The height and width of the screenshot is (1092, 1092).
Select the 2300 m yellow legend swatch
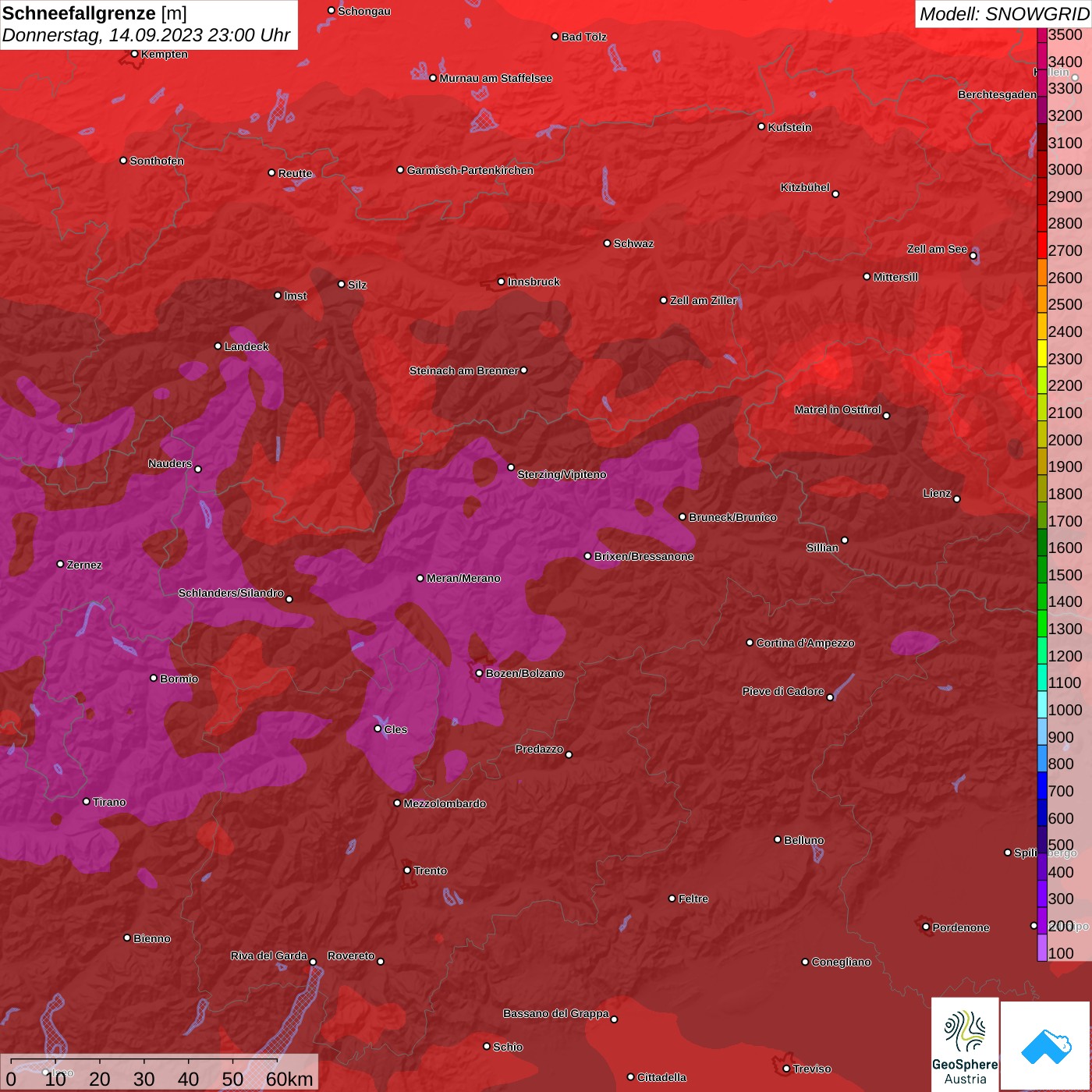[x=1042, y=353]
